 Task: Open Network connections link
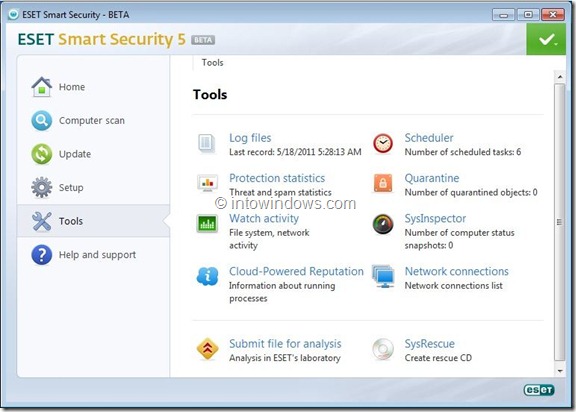(x=456, y=271)
